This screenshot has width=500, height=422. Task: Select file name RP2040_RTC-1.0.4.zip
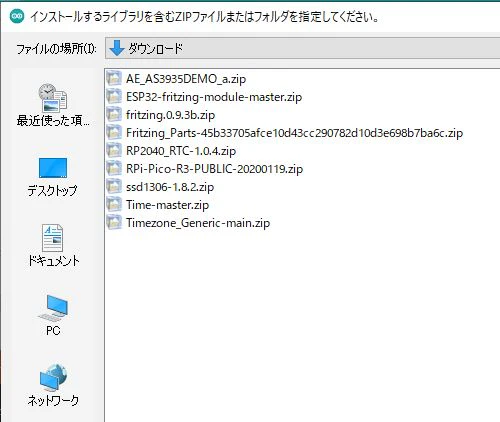(x=181, y=151)
